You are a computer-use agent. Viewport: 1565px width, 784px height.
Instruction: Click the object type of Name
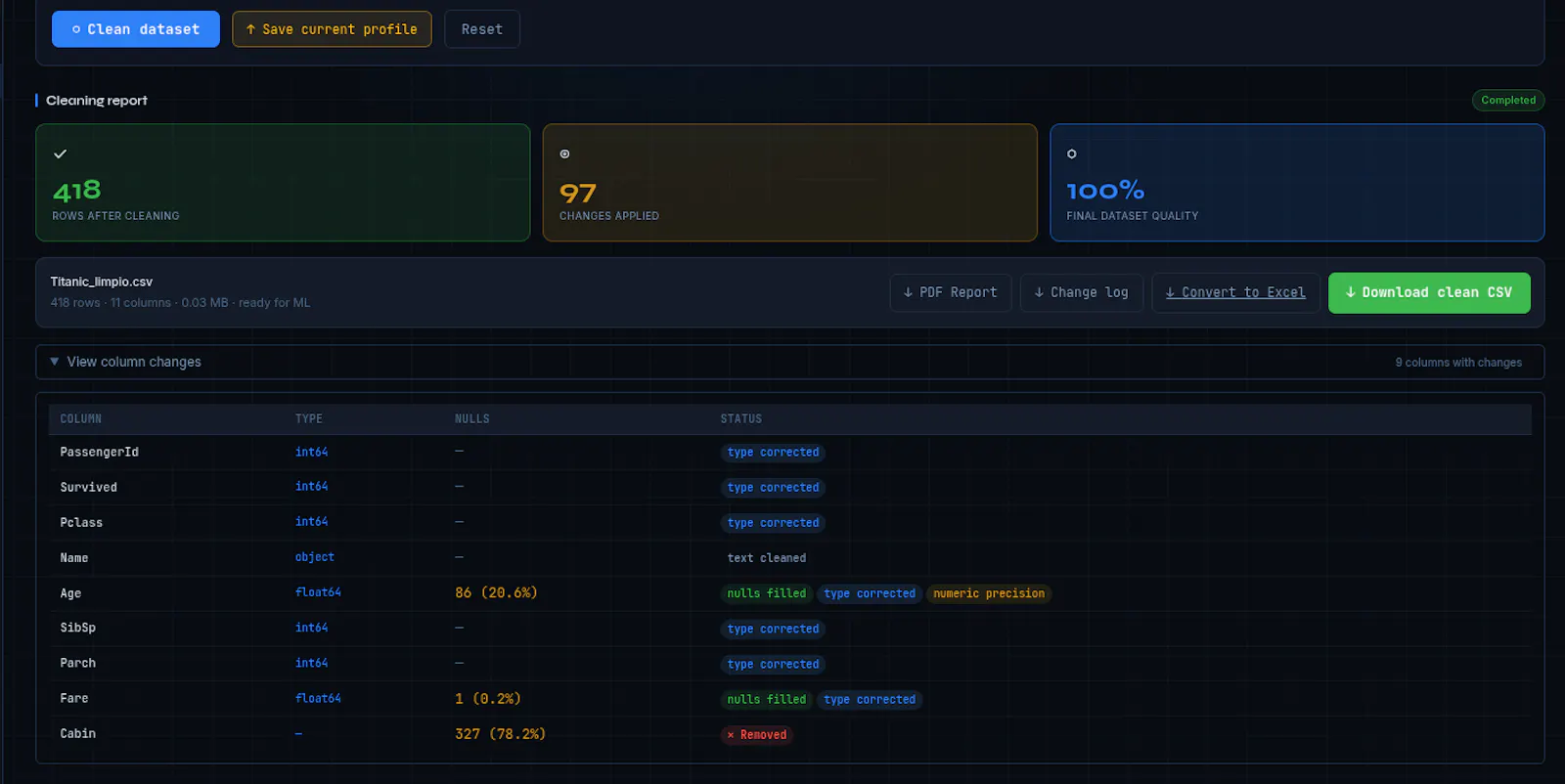tap(315, 557)
